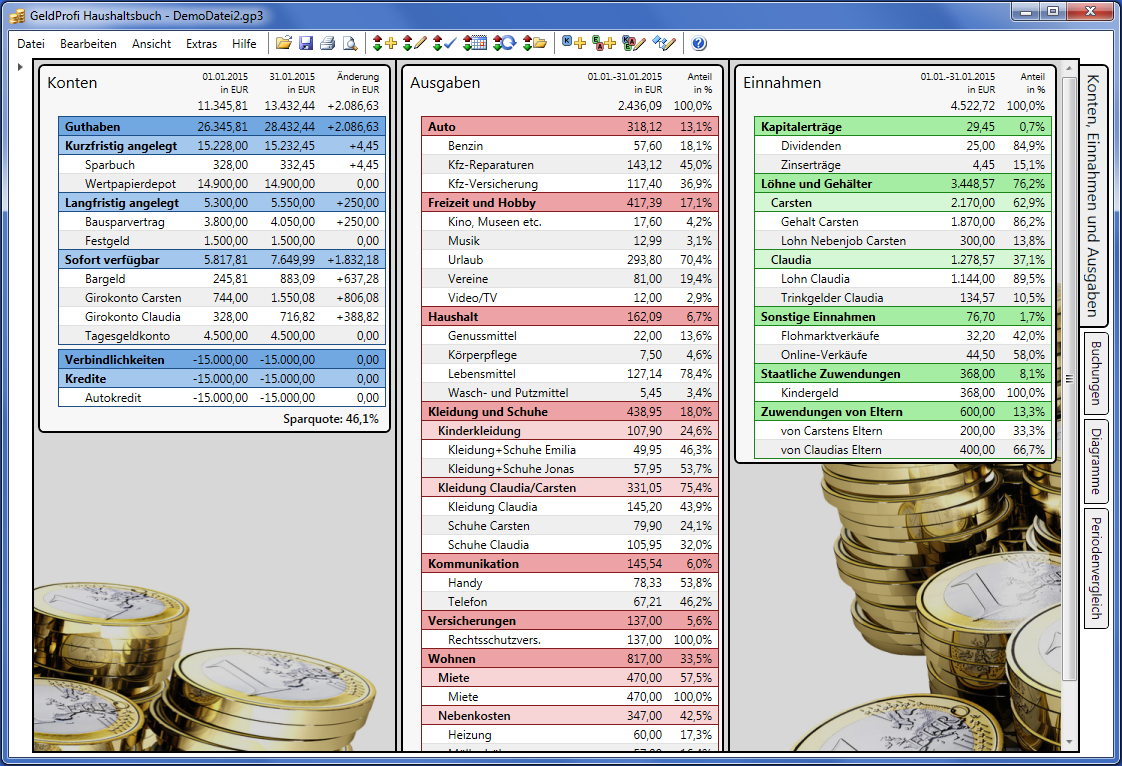Print using the printer icon
This screenshot has height=766, width=1122.
[328, 43]
